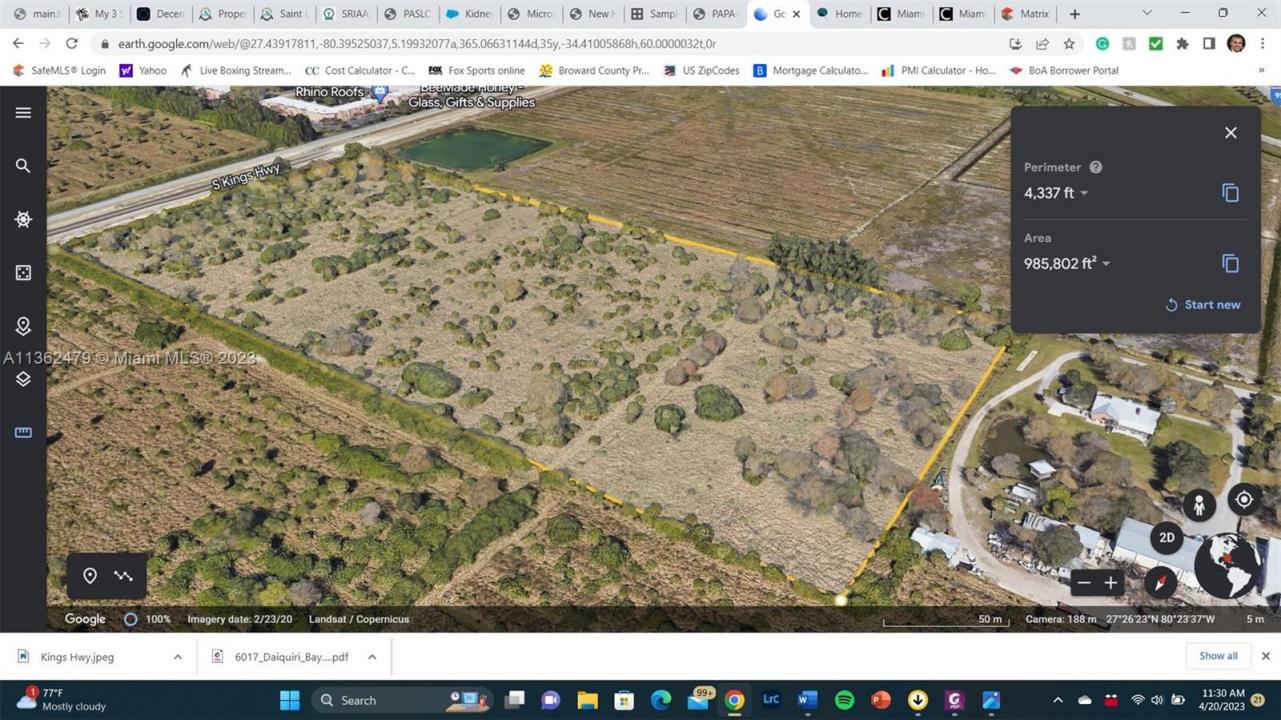1281x720 pixels.
Task: Open the Map Style panel from the sidebar
Action: click(x=23, y=378)
